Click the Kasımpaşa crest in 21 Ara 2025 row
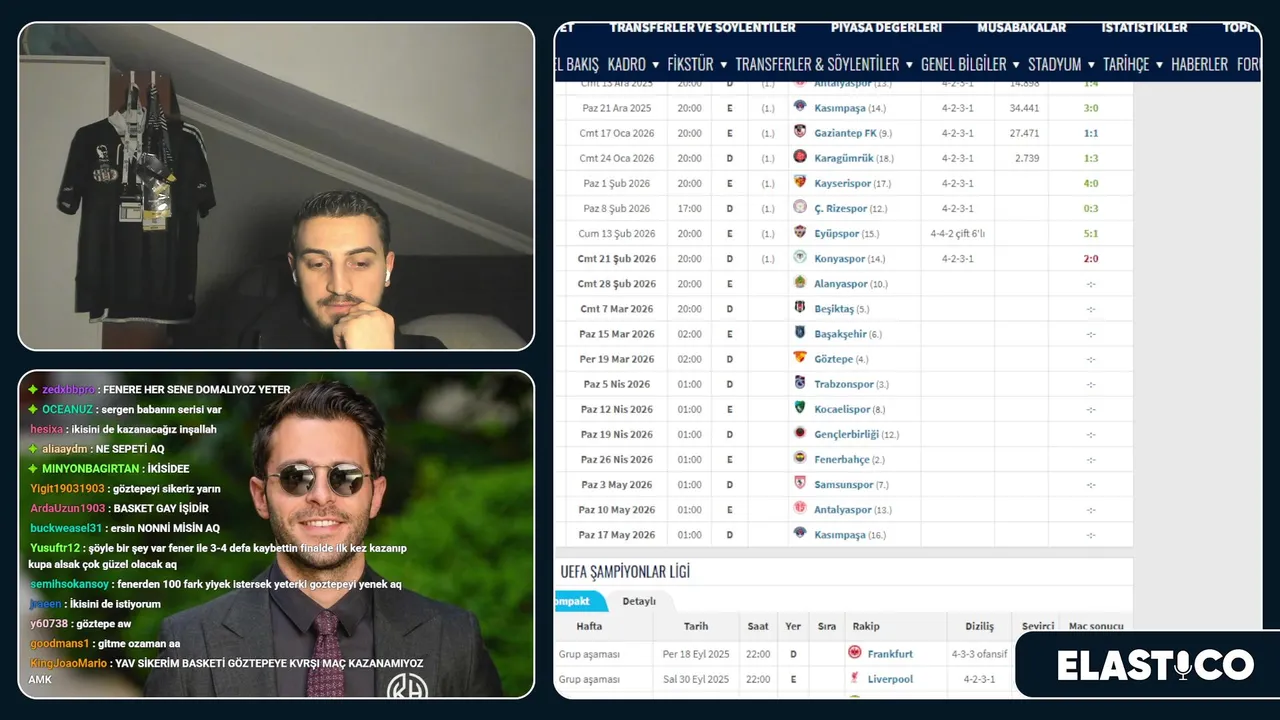This screenshot has width=1280, height=720. (800, 107)
